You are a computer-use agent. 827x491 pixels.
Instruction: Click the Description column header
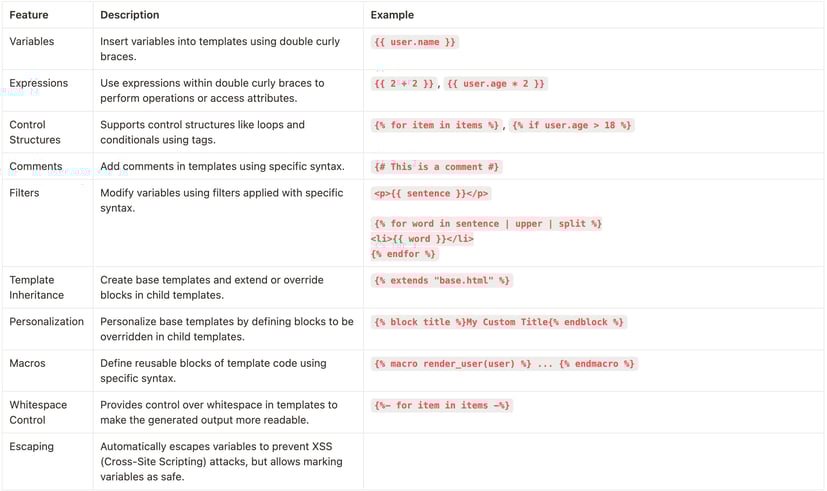(130, 15)
